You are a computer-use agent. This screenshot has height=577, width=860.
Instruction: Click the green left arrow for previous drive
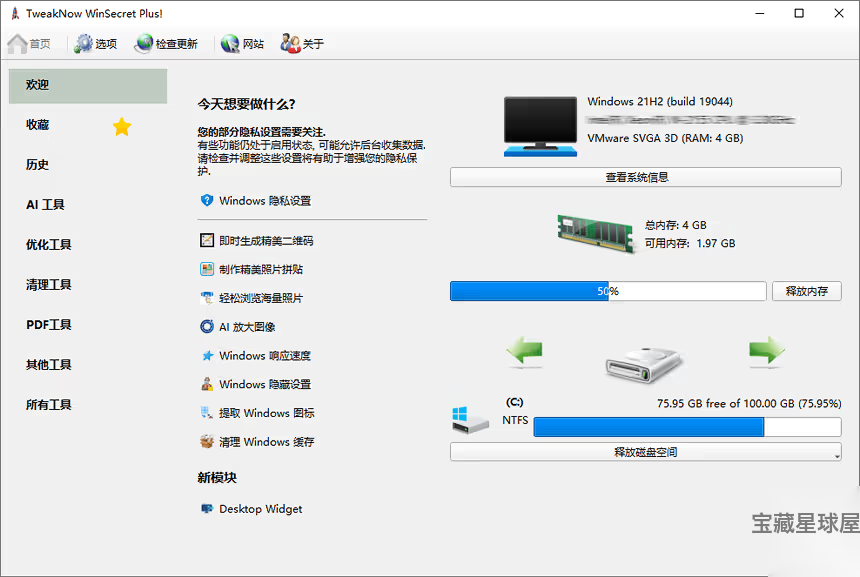coord(525,350)
